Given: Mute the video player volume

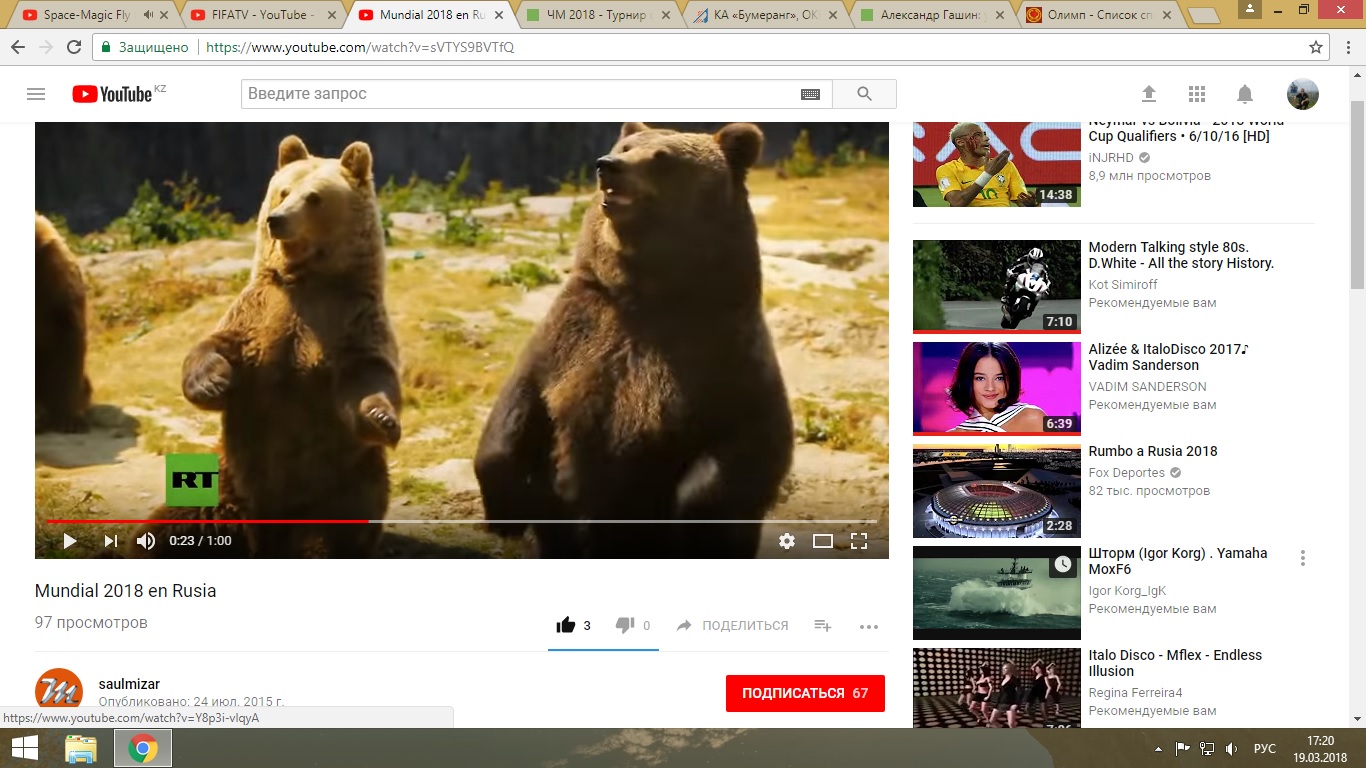Looking at the screenshot, I should [x=146, y=541].
